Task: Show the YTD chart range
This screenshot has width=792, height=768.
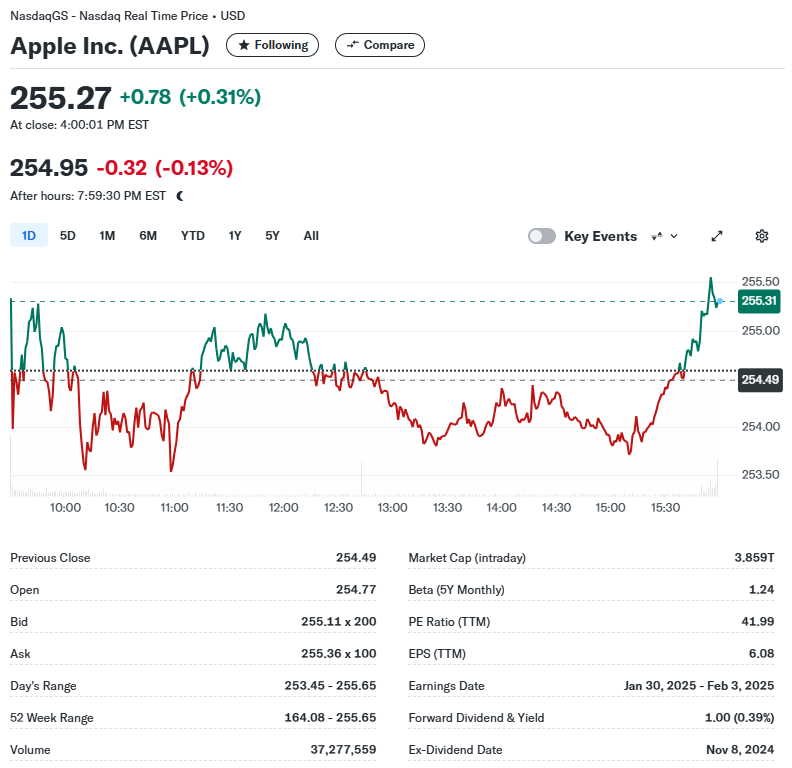Action: coord(192,235)
